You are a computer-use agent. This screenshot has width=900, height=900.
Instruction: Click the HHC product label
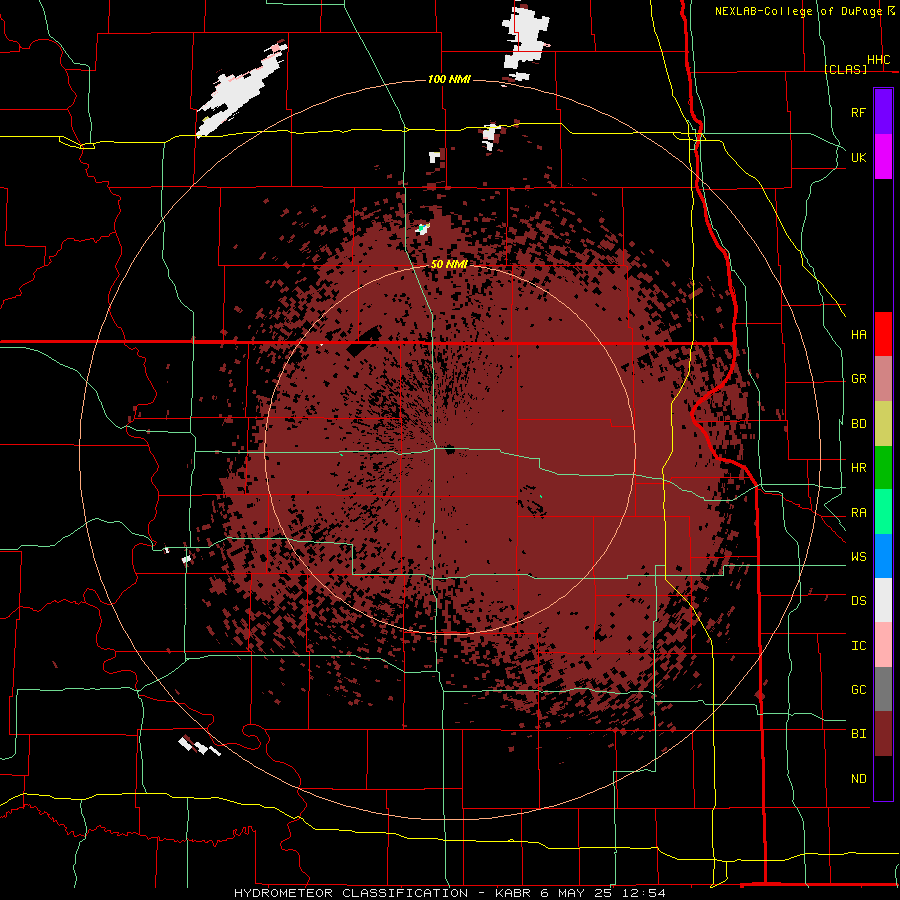pyautogui.click(x=878, y=60)
